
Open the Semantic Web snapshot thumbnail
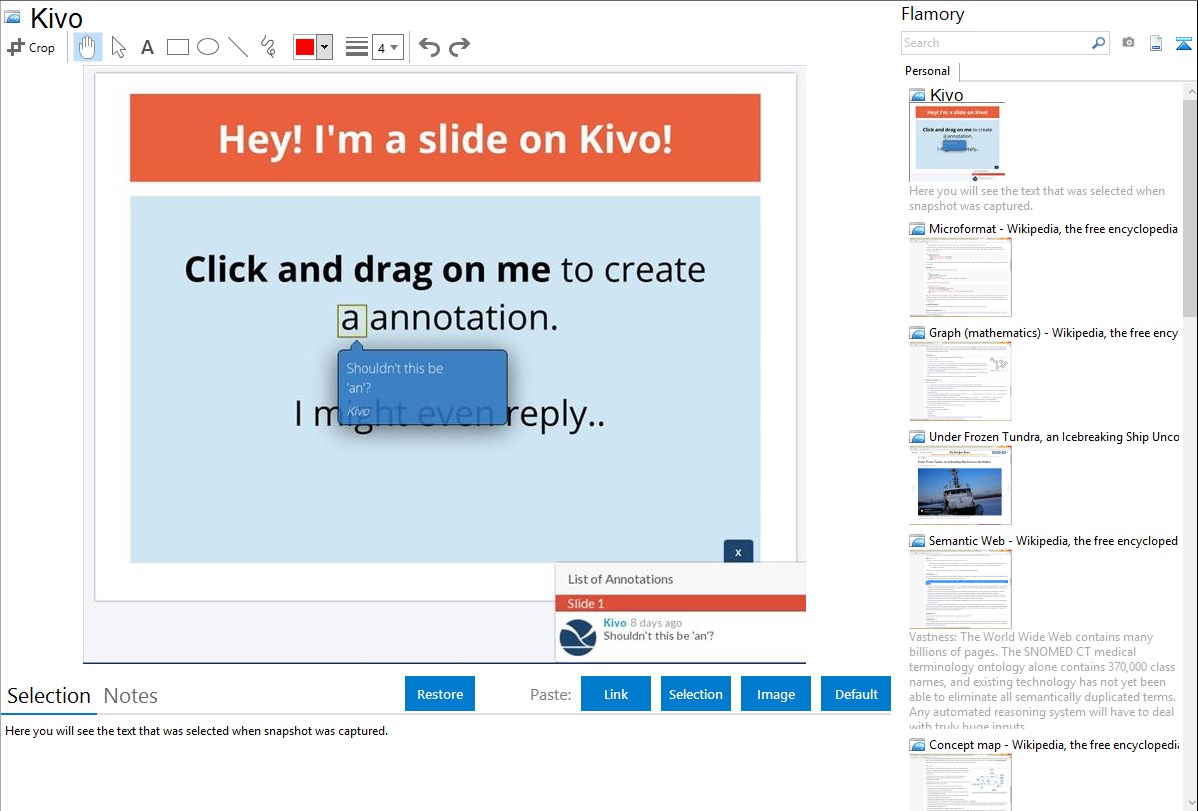click(x=960, y=589)
